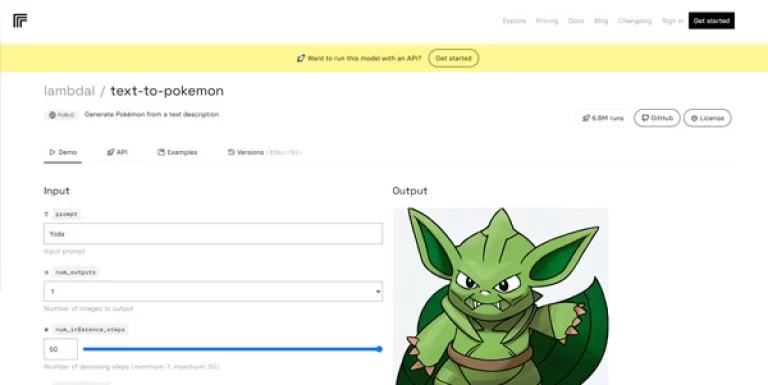Click Get started in yellow banner
The image size is (768, 385).
point(454,58)
